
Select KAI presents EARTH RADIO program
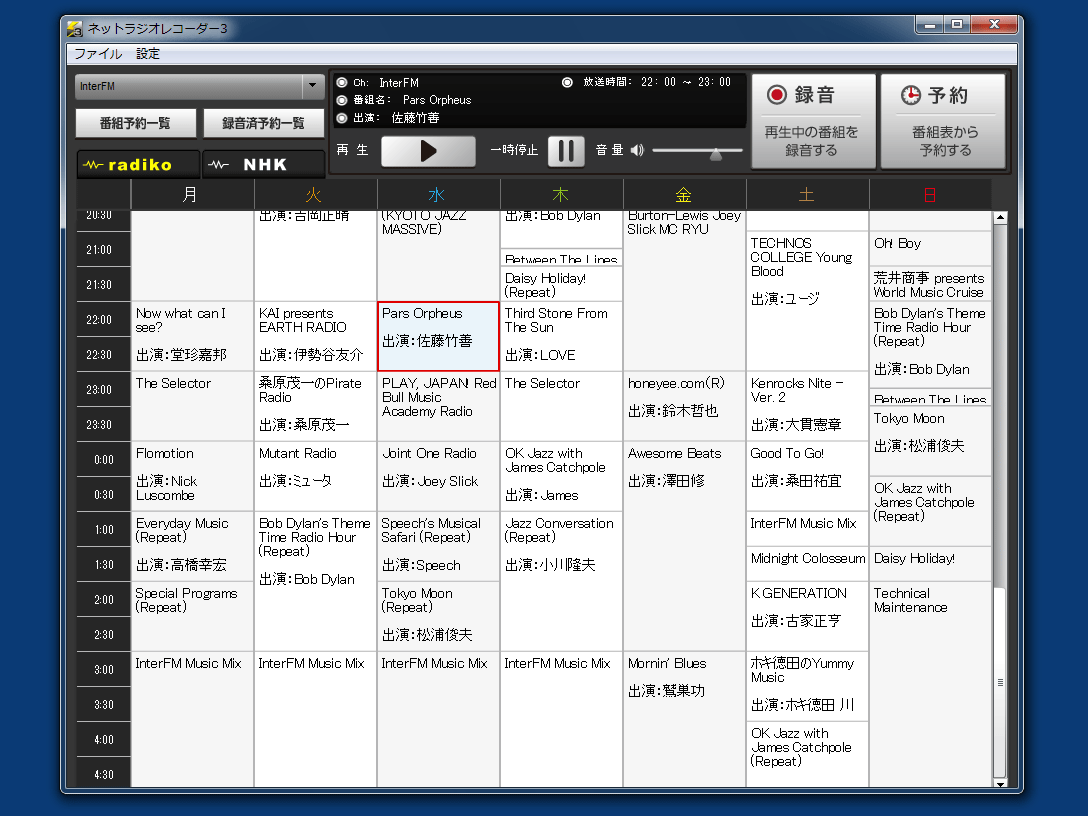pyautogui.click(x=316, y=336)
